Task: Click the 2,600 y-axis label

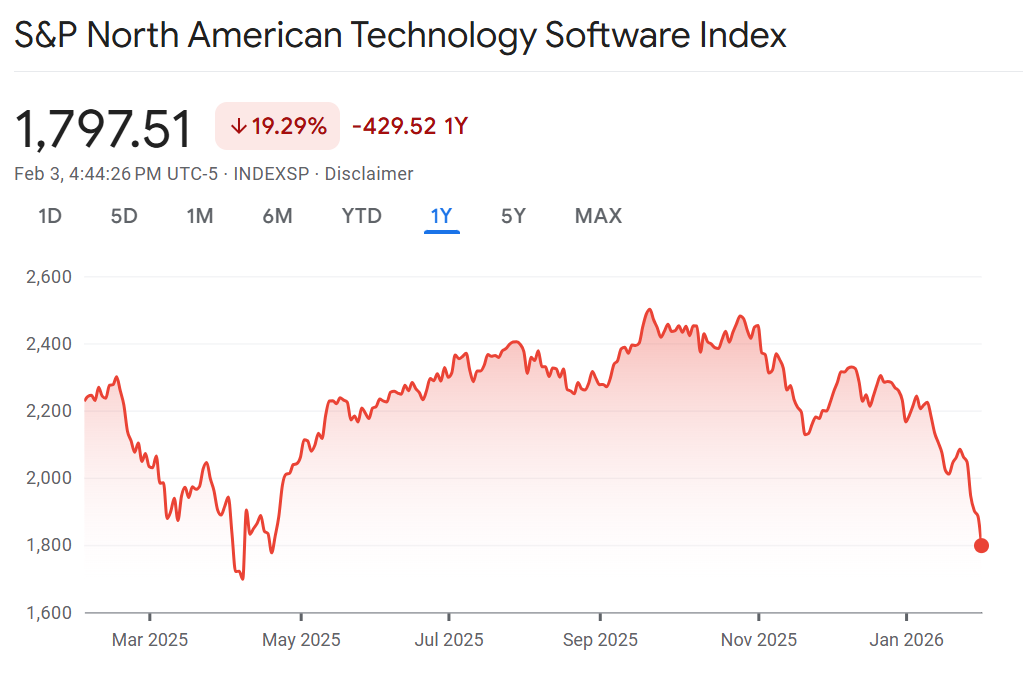Action: [48, 276]
